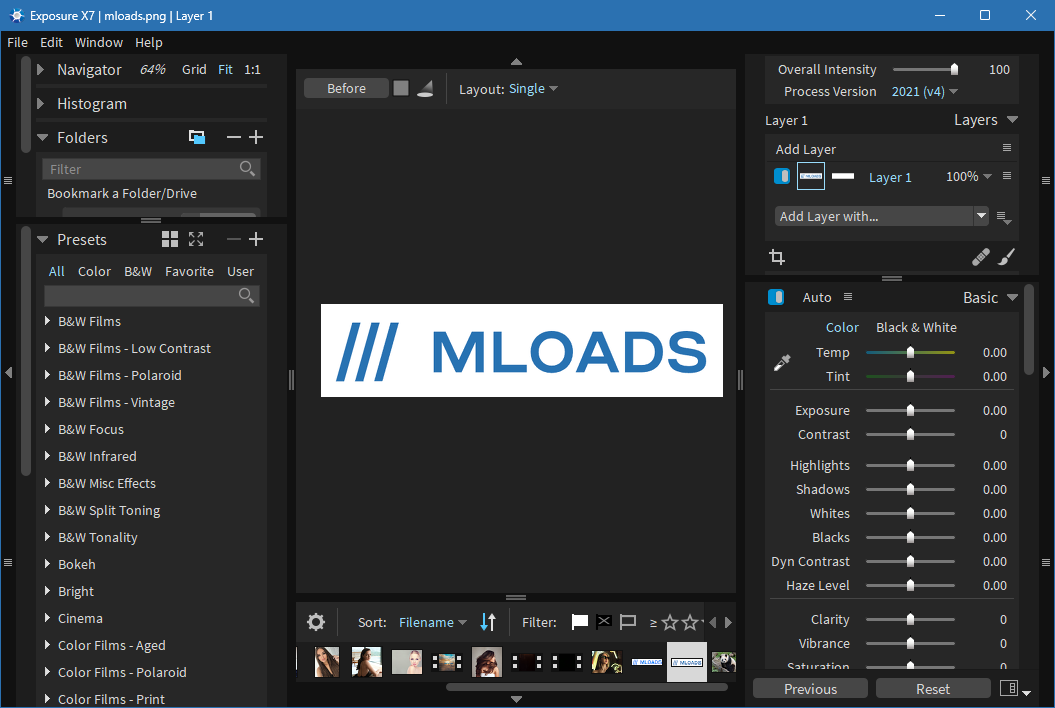Adjust the Overall Intensity slider handle
The width and height of the screenshot is (1055, 708).
(954, 69)
